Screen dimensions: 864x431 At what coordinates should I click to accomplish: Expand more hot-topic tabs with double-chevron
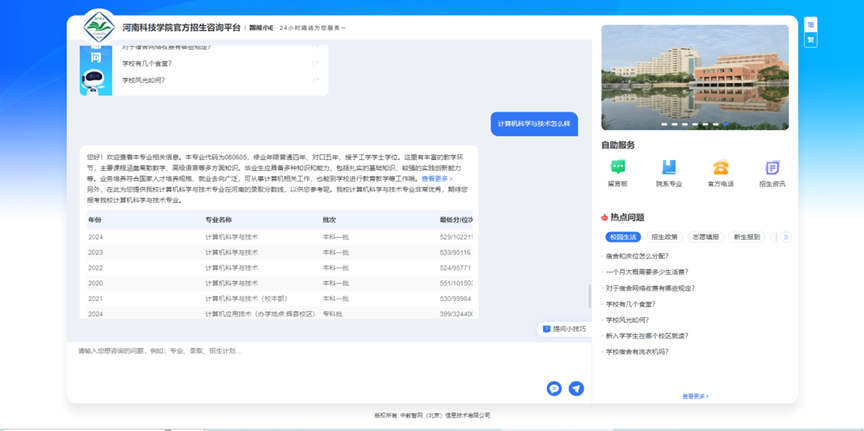point(786,237)
